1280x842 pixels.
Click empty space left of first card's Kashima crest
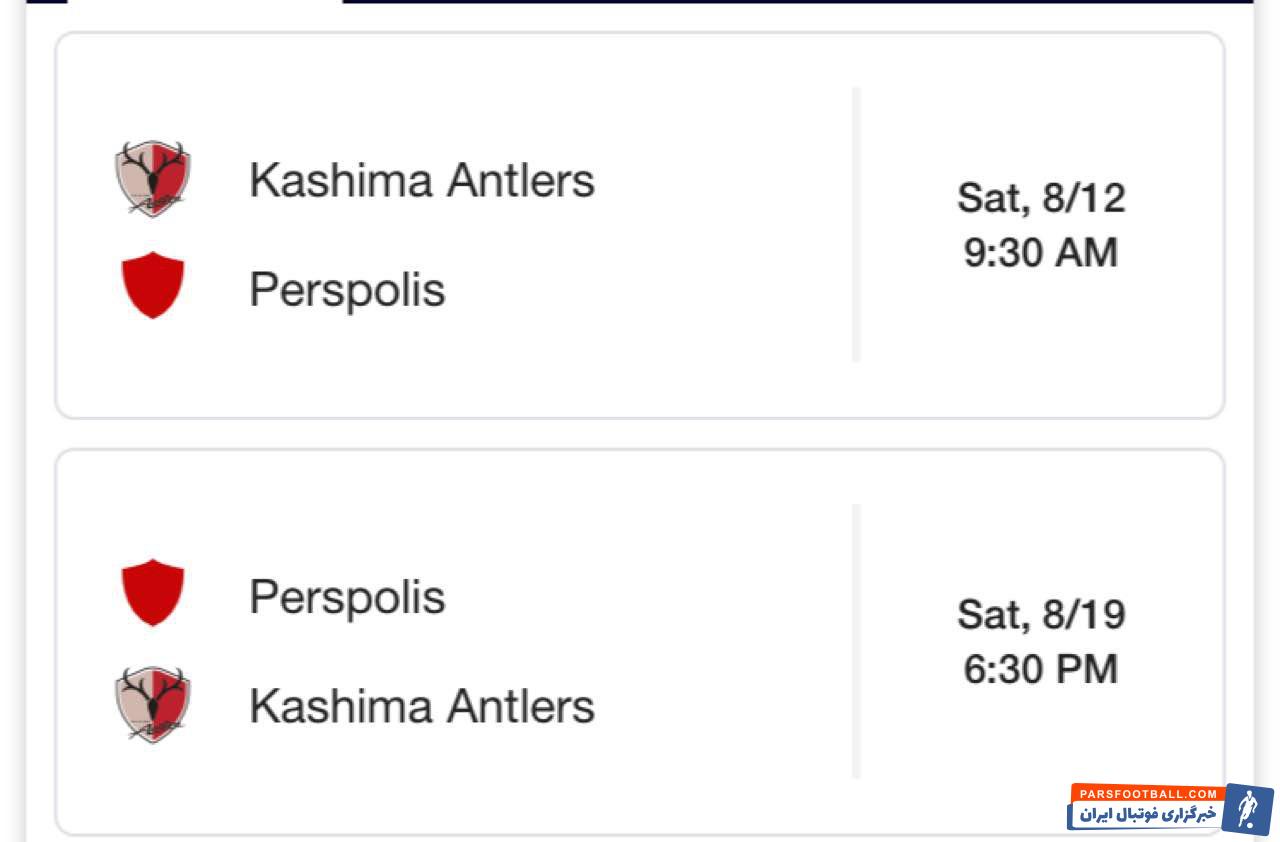point(85,180)
